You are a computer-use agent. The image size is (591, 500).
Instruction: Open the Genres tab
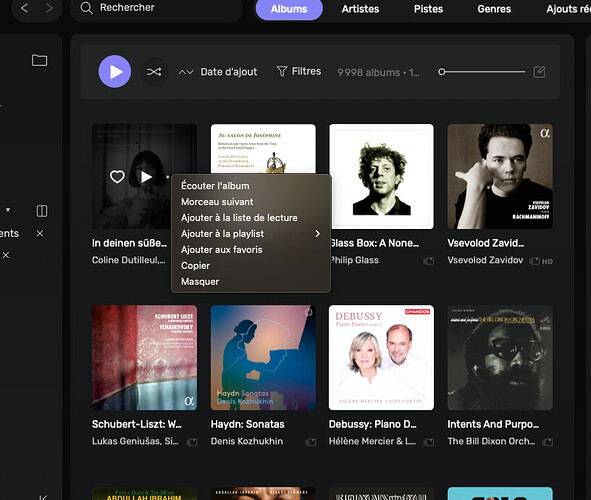[x=494, y=9]
